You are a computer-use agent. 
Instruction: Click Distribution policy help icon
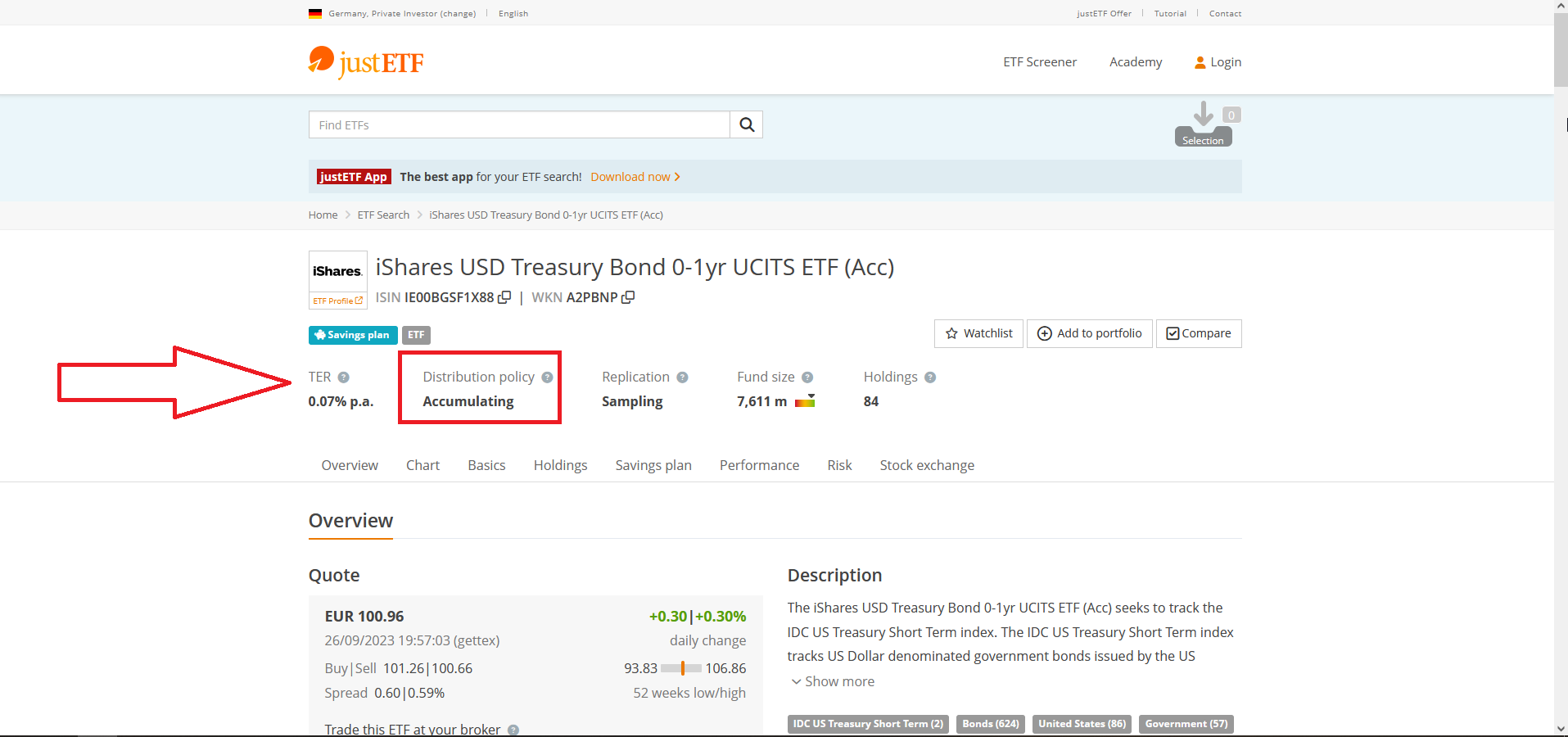coord(547,378)
